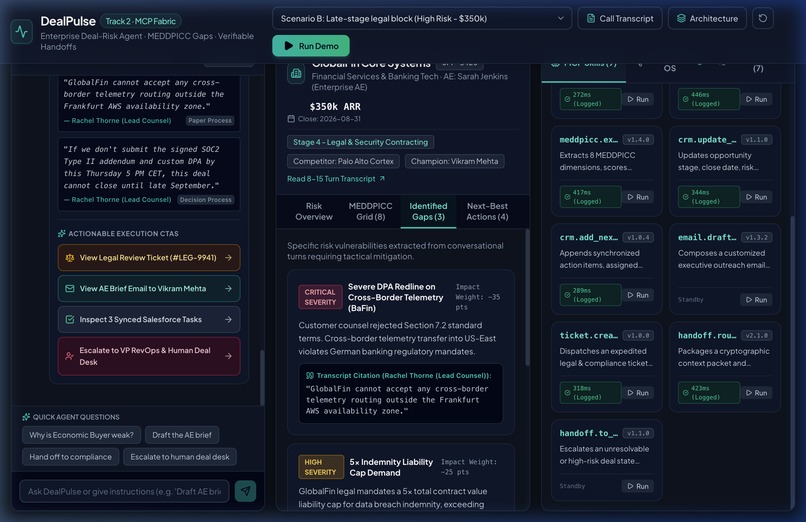Open the scenario selection dropdown

422,18
